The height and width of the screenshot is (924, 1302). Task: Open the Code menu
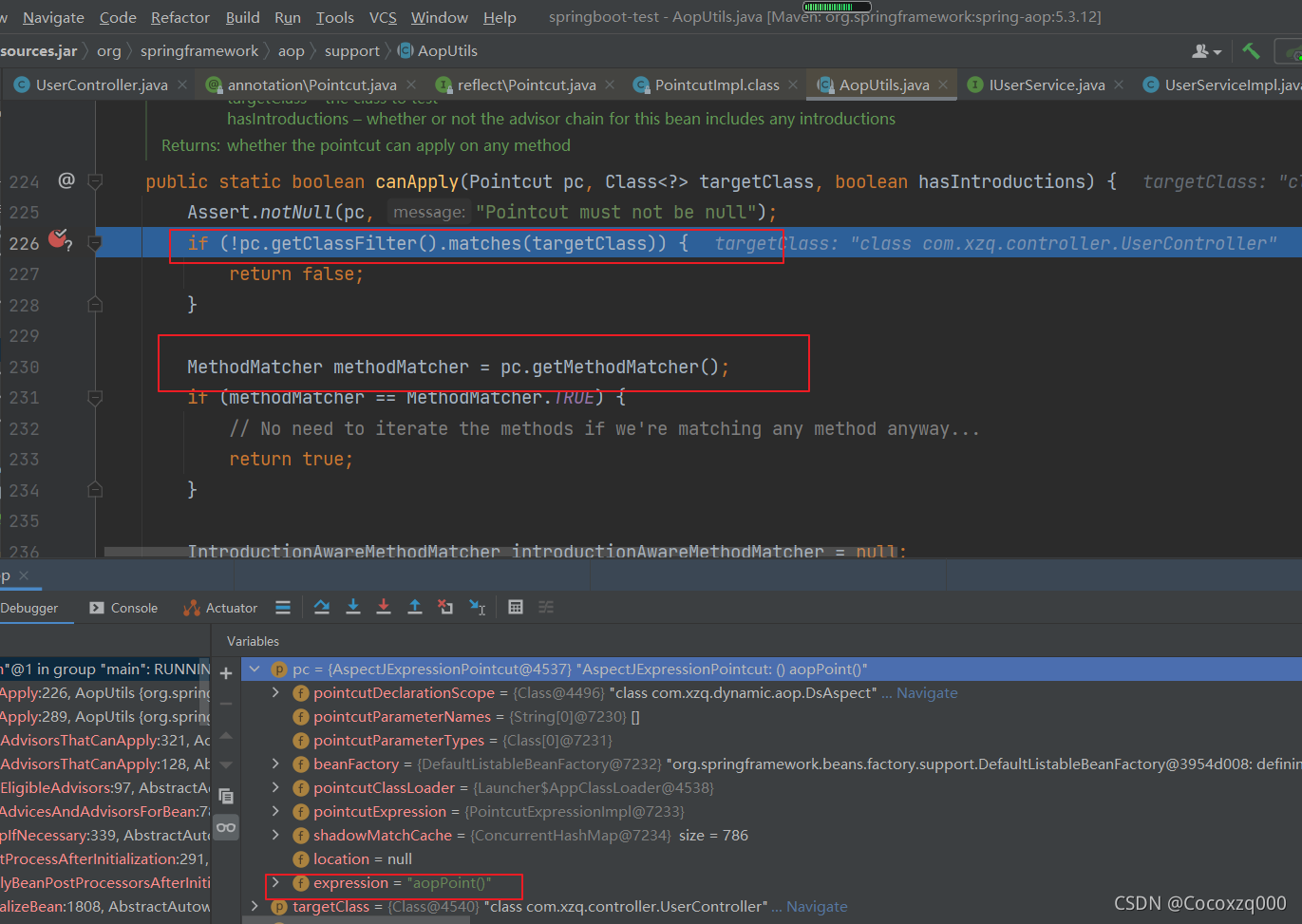coord(118,17)
